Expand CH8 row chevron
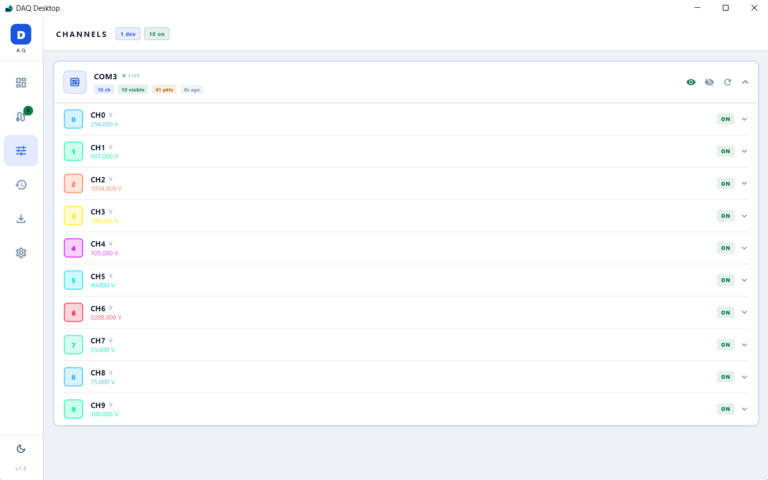Viewport: 768px width, 480px height. point(744,377)
